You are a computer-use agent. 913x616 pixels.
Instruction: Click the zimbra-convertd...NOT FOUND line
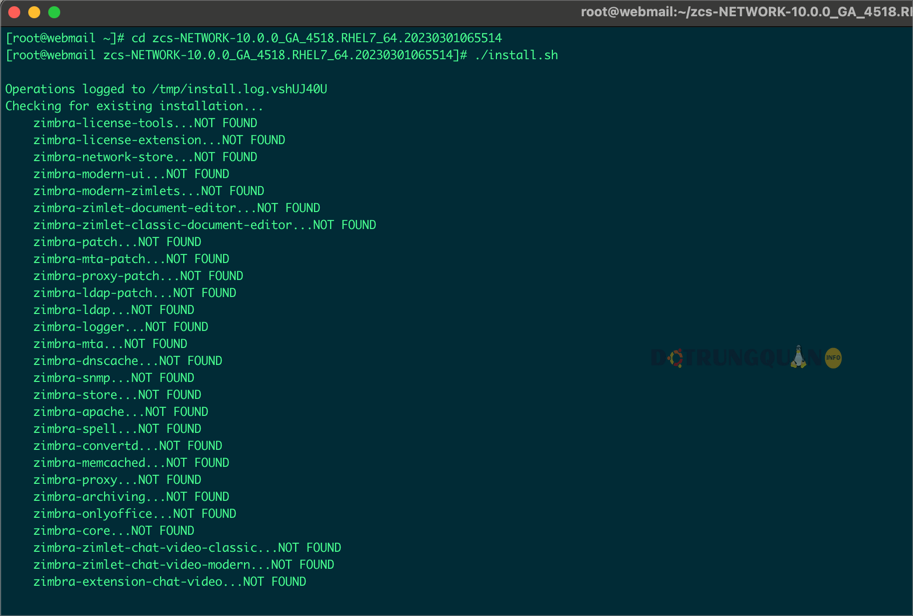[x=128, y=445]
